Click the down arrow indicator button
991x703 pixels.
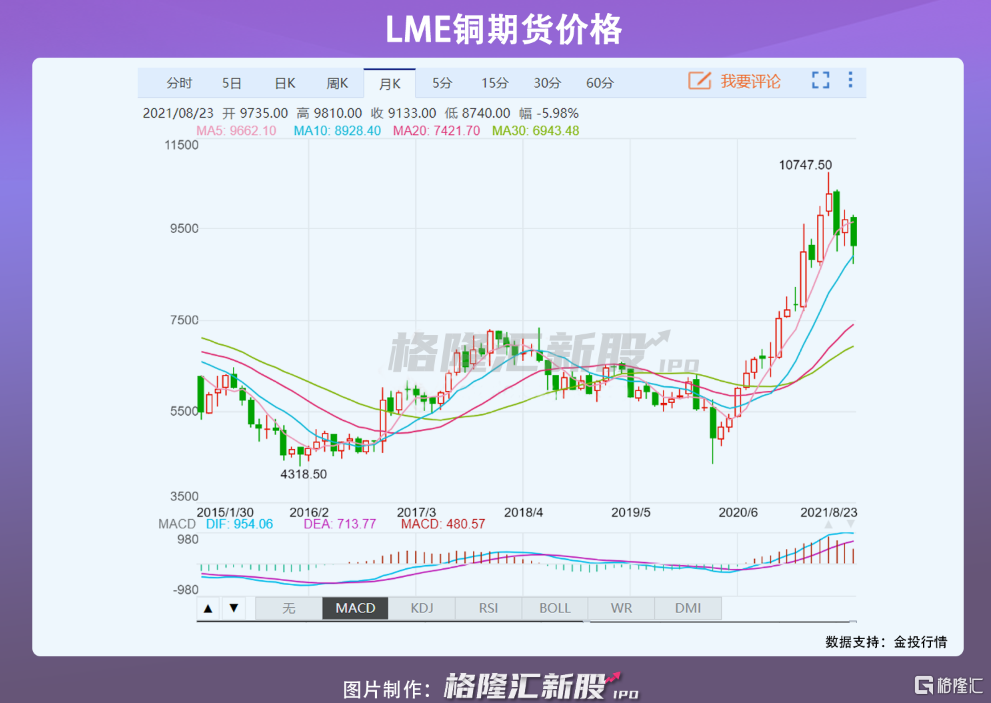232,608
